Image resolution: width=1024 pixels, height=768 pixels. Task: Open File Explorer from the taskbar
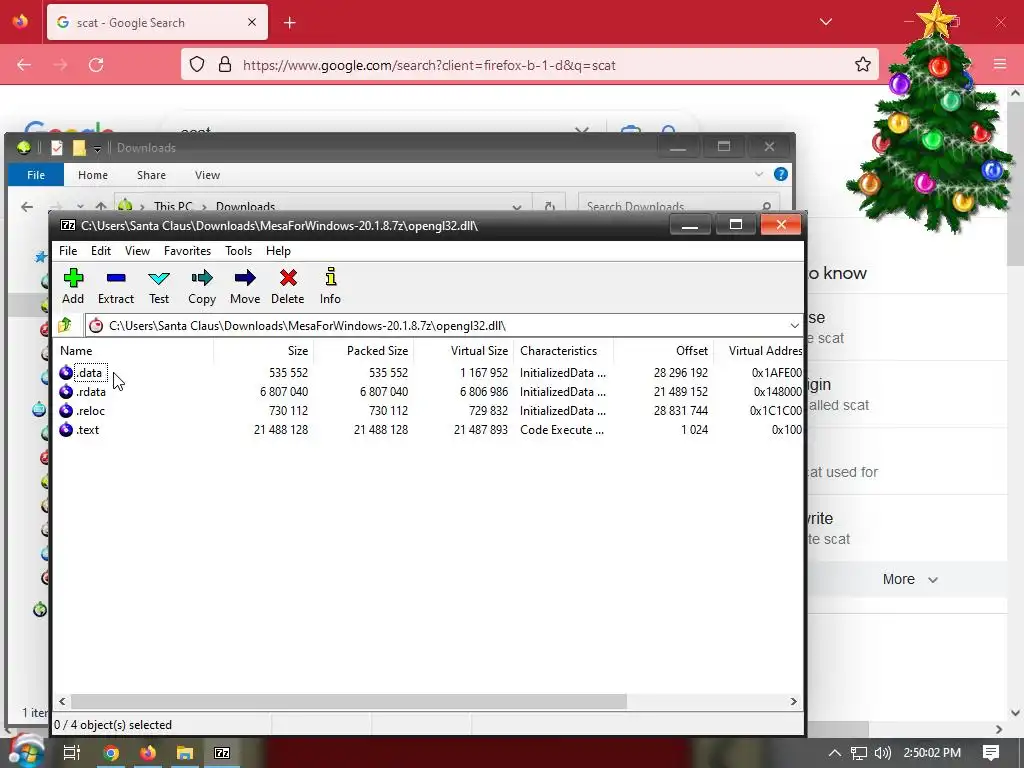tap(185, 753)
